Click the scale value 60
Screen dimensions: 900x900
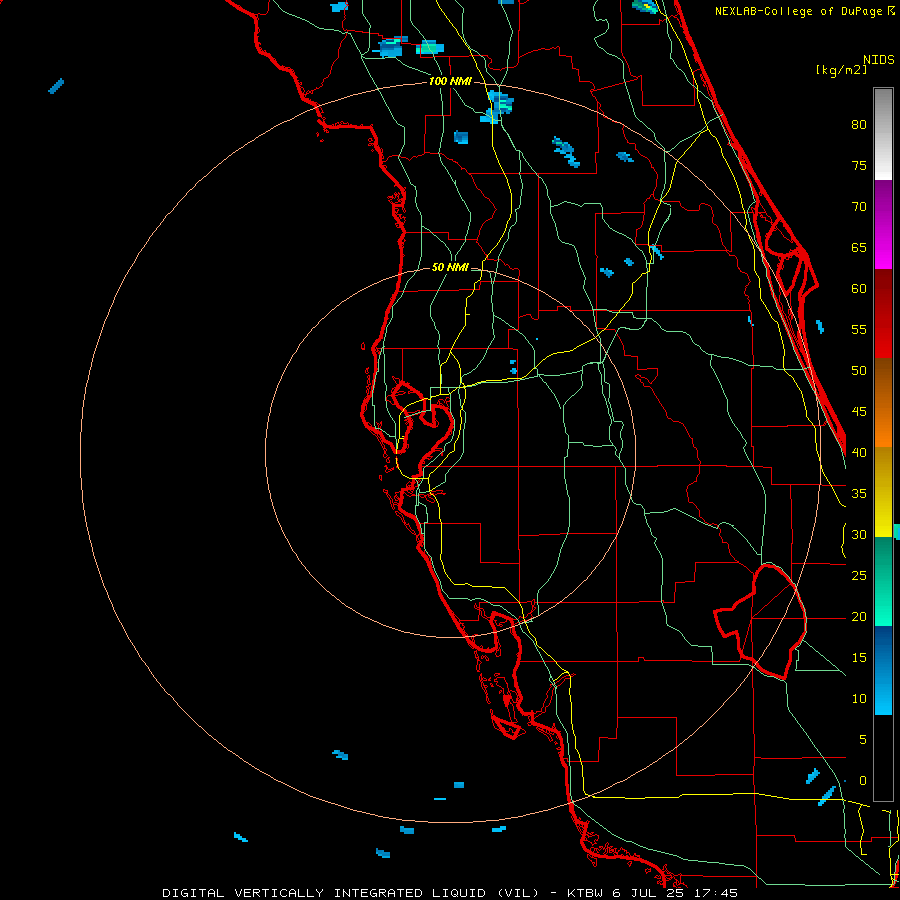coord(859,289)
